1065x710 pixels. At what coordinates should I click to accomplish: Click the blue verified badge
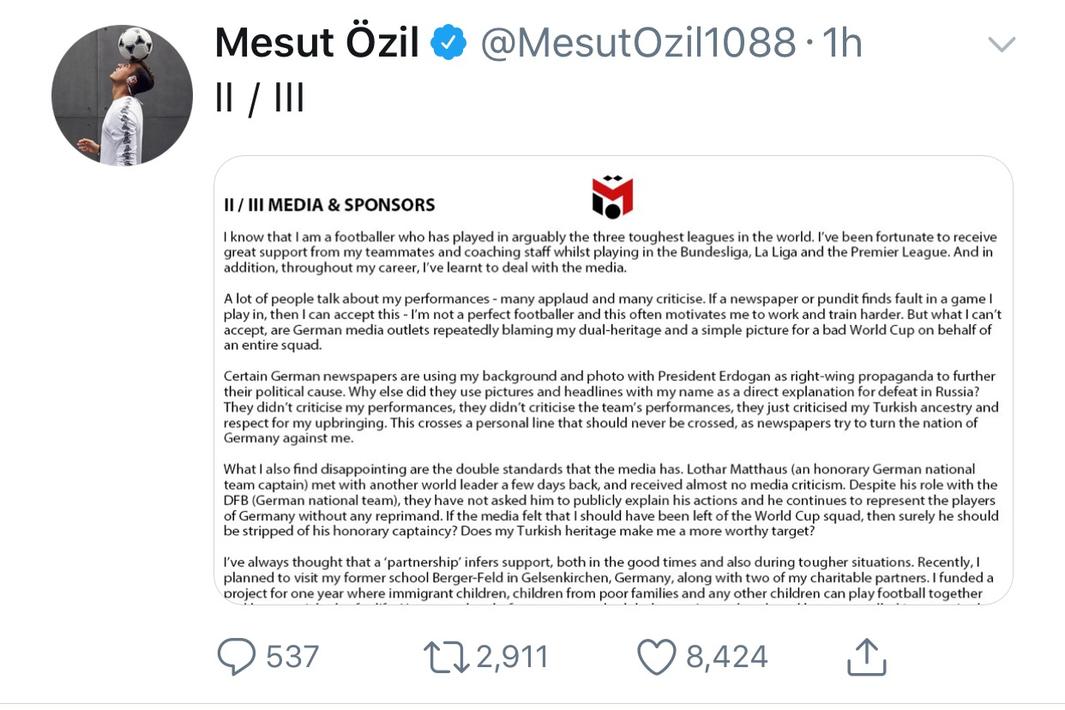click(449, 43)
